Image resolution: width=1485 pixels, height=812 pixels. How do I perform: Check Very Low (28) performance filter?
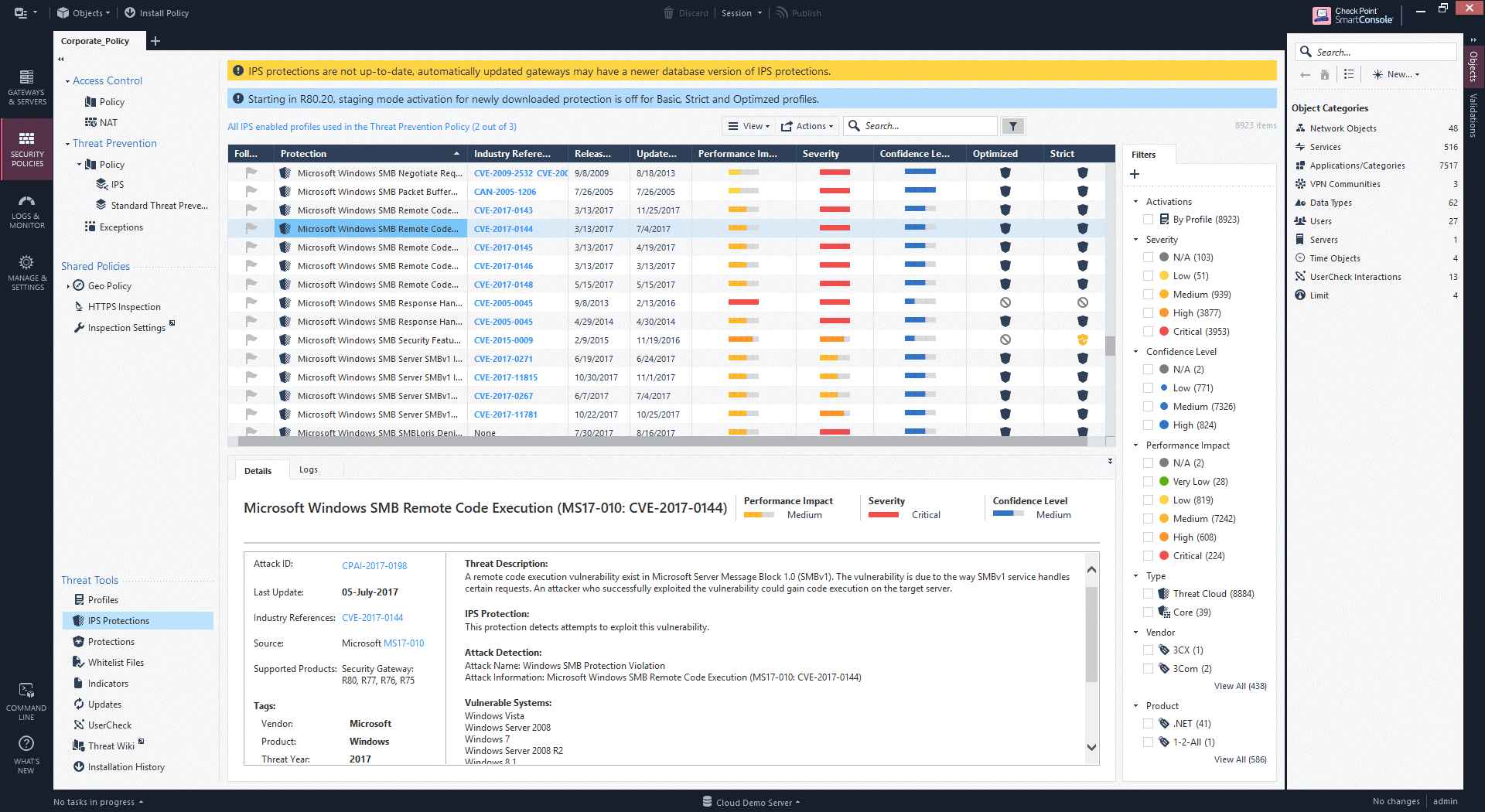(x=1148, y=482)
